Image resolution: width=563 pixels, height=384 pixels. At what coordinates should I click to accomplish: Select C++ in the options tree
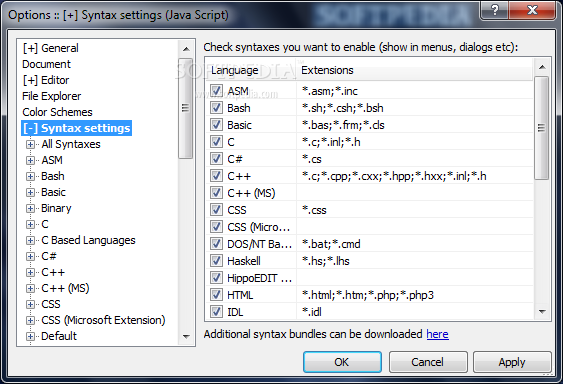(x=53, y=272)
